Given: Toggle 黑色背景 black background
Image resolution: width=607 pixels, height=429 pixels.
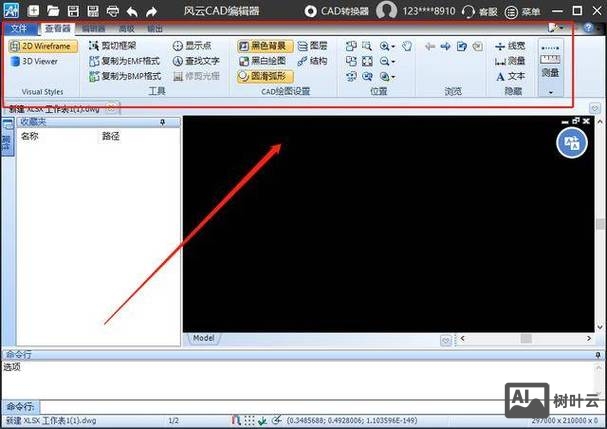Looking at the screenshot, I should pos(265,46).
